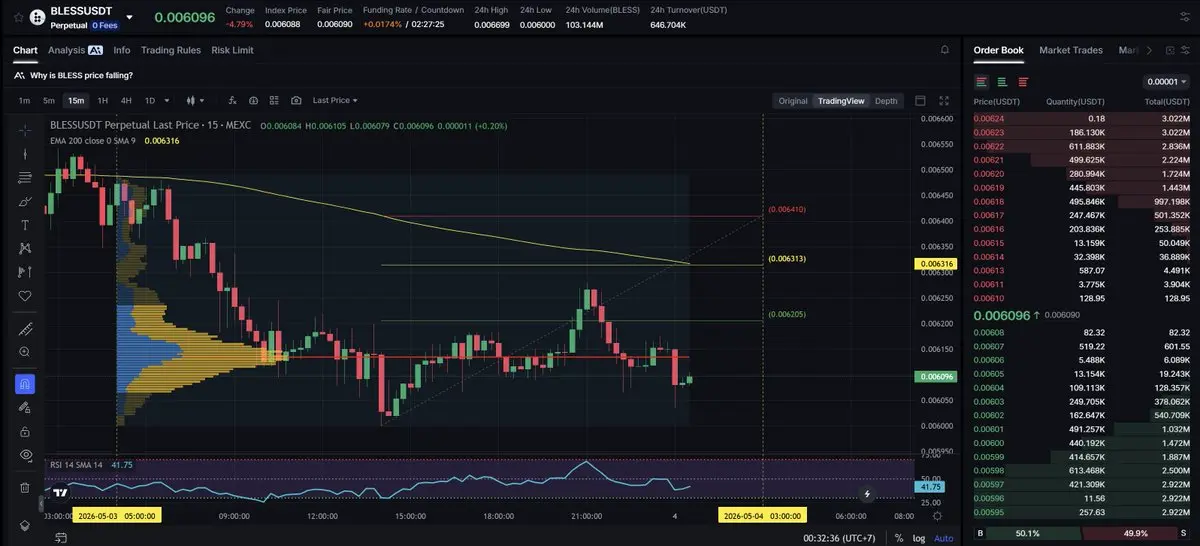This screenshot has height=546, width=1200.
Task: Select the Text annotation tool
Action: pos(25,224)
